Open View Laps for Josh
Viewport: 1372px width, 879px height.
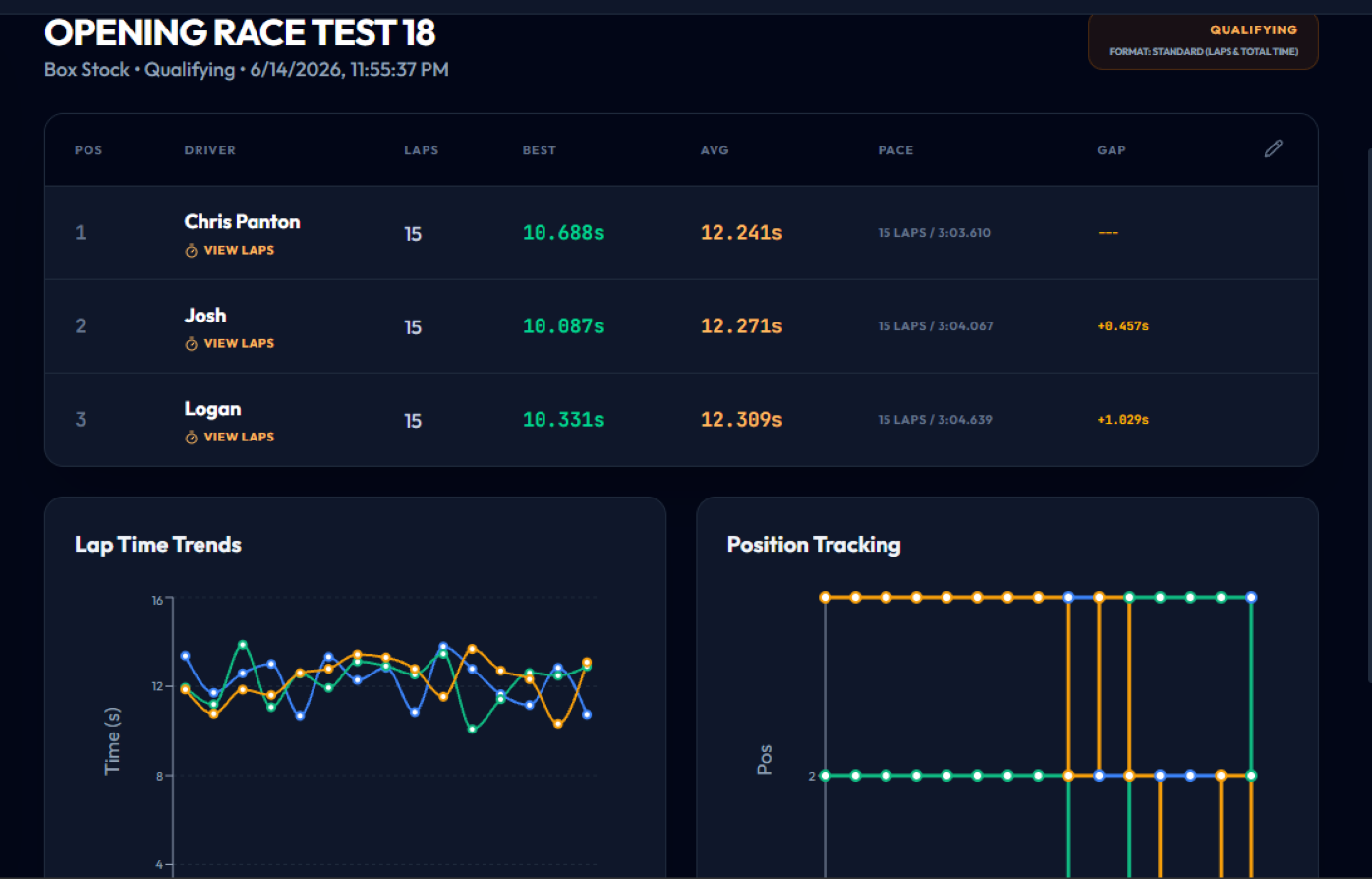click(x=230, y=343)
